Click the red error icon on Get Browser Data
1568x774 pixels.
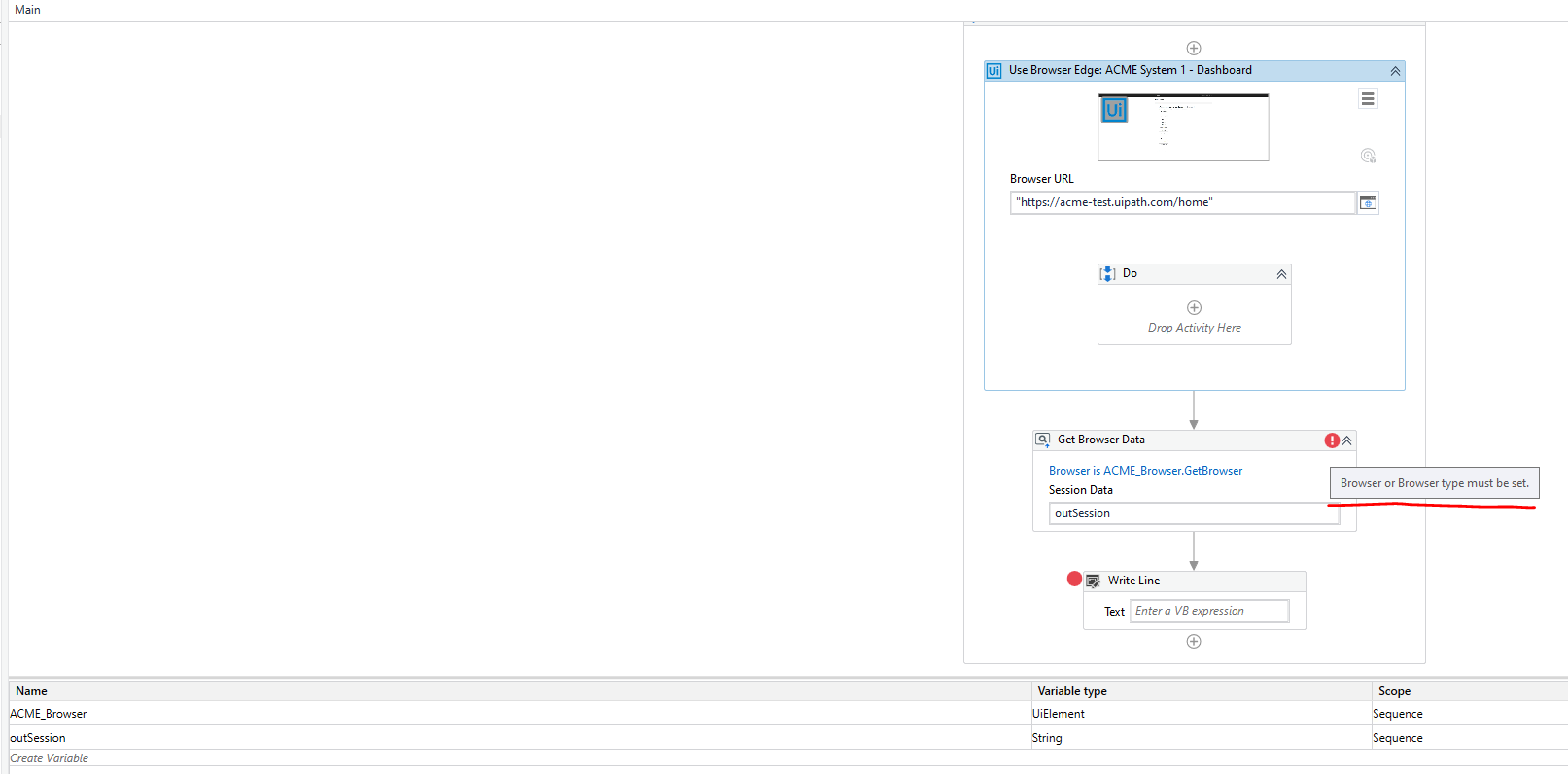point(1332,440)
